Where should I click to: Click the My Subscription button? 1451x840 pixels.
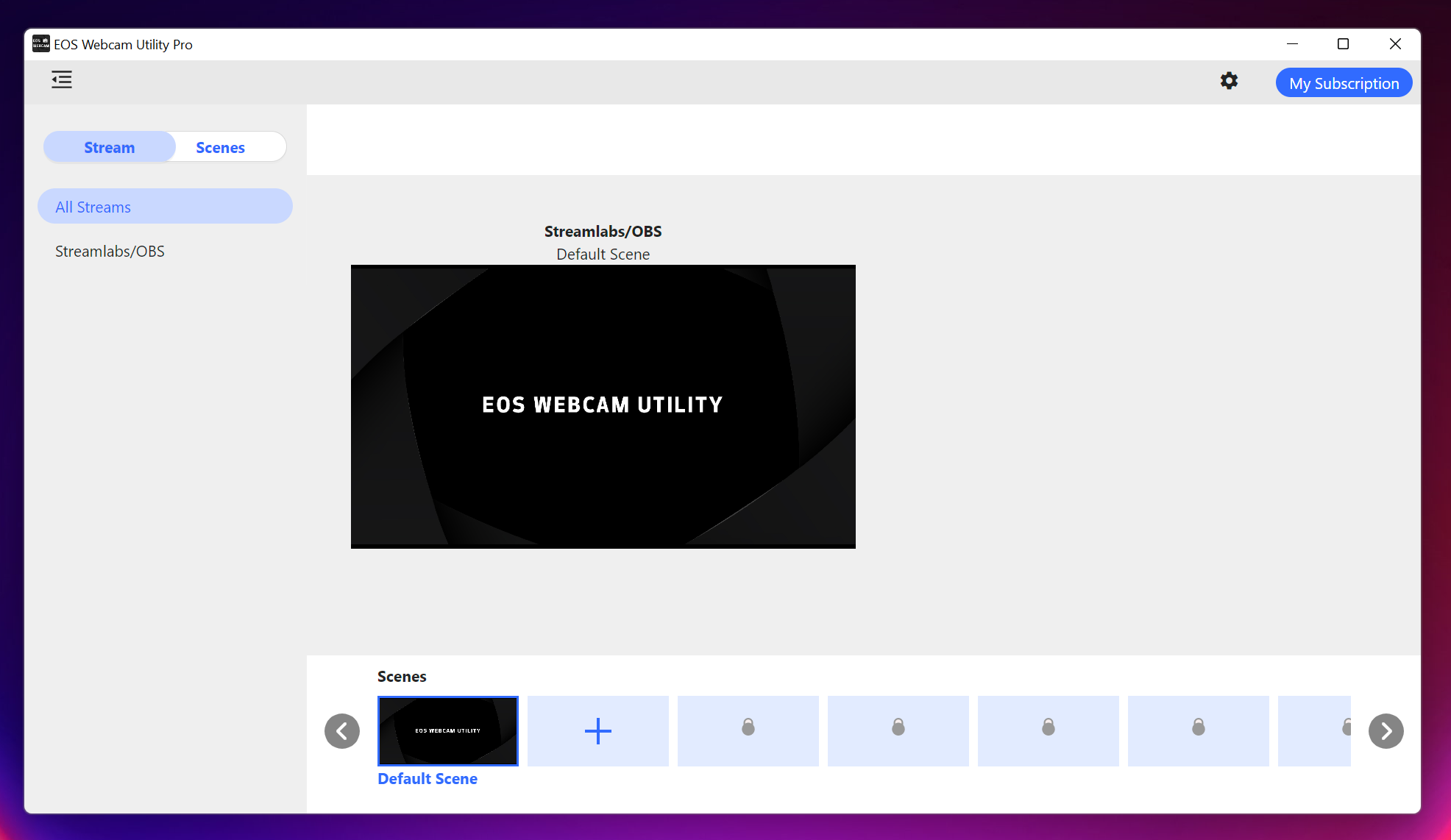[1345, 83]
